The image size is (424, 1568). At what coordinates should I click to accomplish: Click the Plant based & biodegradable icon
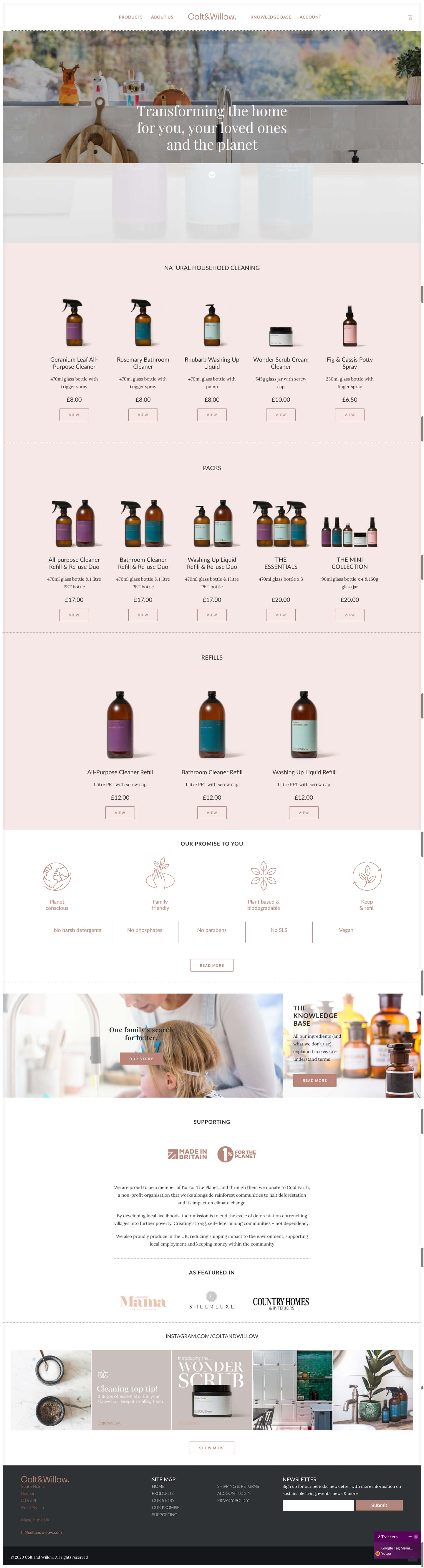264,875
